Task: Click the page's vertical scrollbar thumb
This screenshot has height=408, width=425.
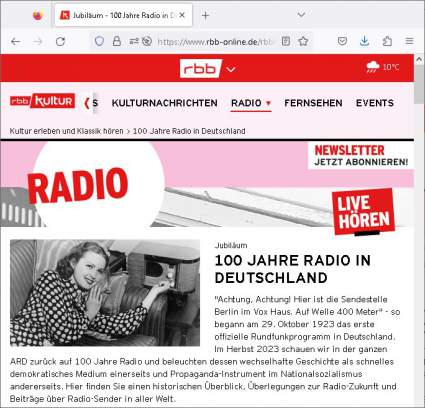Action: 419,85
